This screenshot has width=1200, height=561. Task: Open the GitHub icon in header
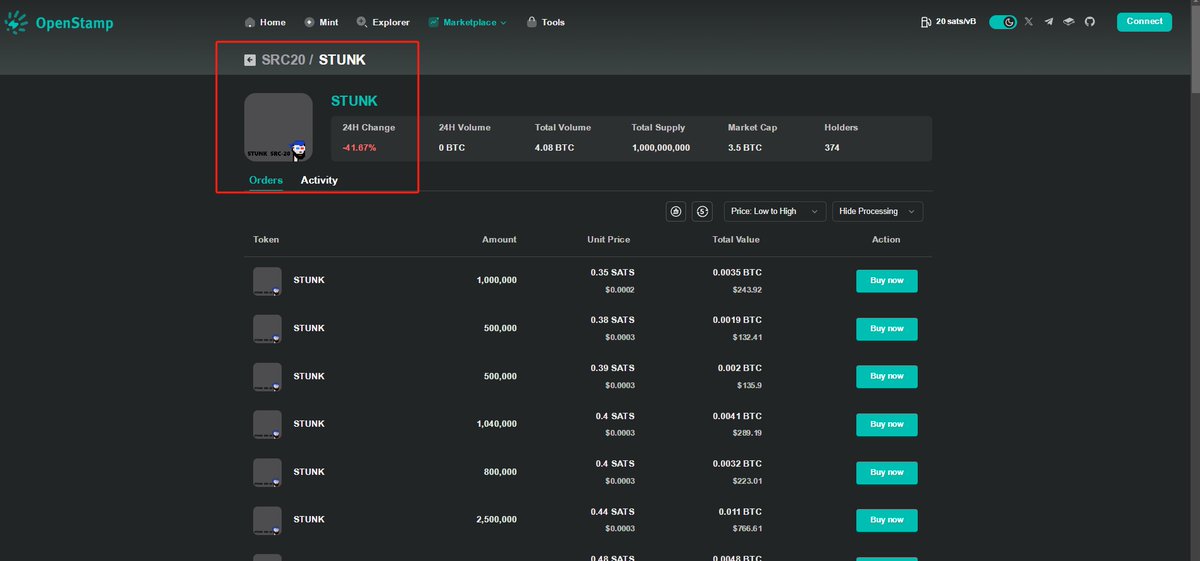click(x=1090, y=22)
